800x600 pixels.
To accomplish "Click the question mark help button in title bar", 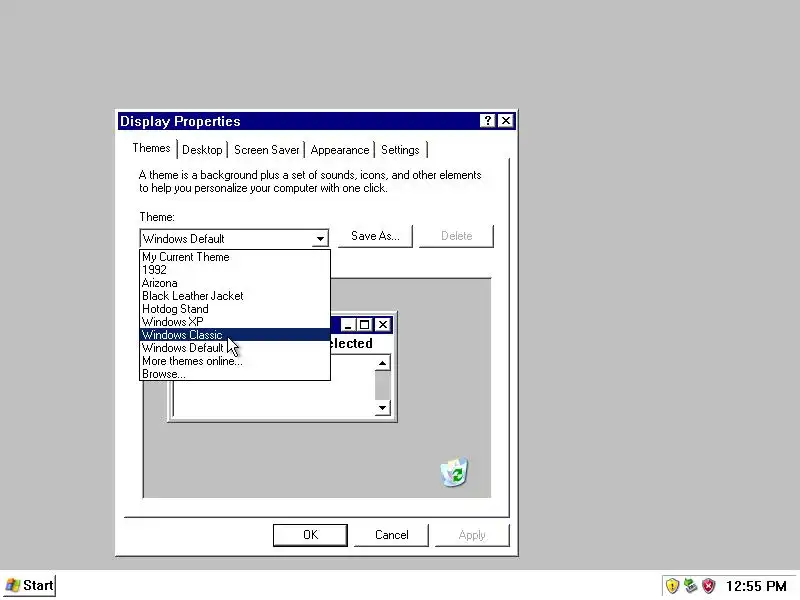I will (x=487, y=120).
